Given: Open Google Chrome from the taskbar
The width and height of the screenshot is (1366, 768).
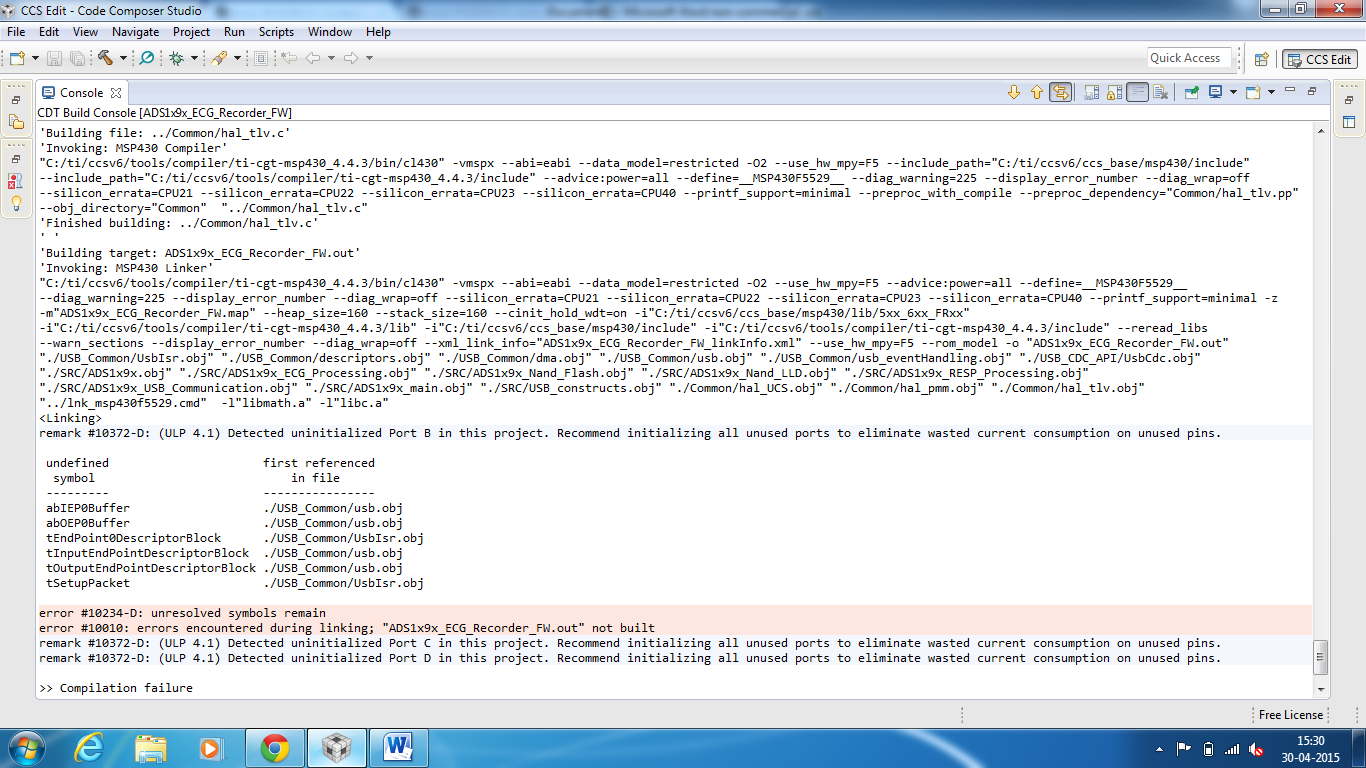Looking at the screenshot, I should [x=275, y=747].
